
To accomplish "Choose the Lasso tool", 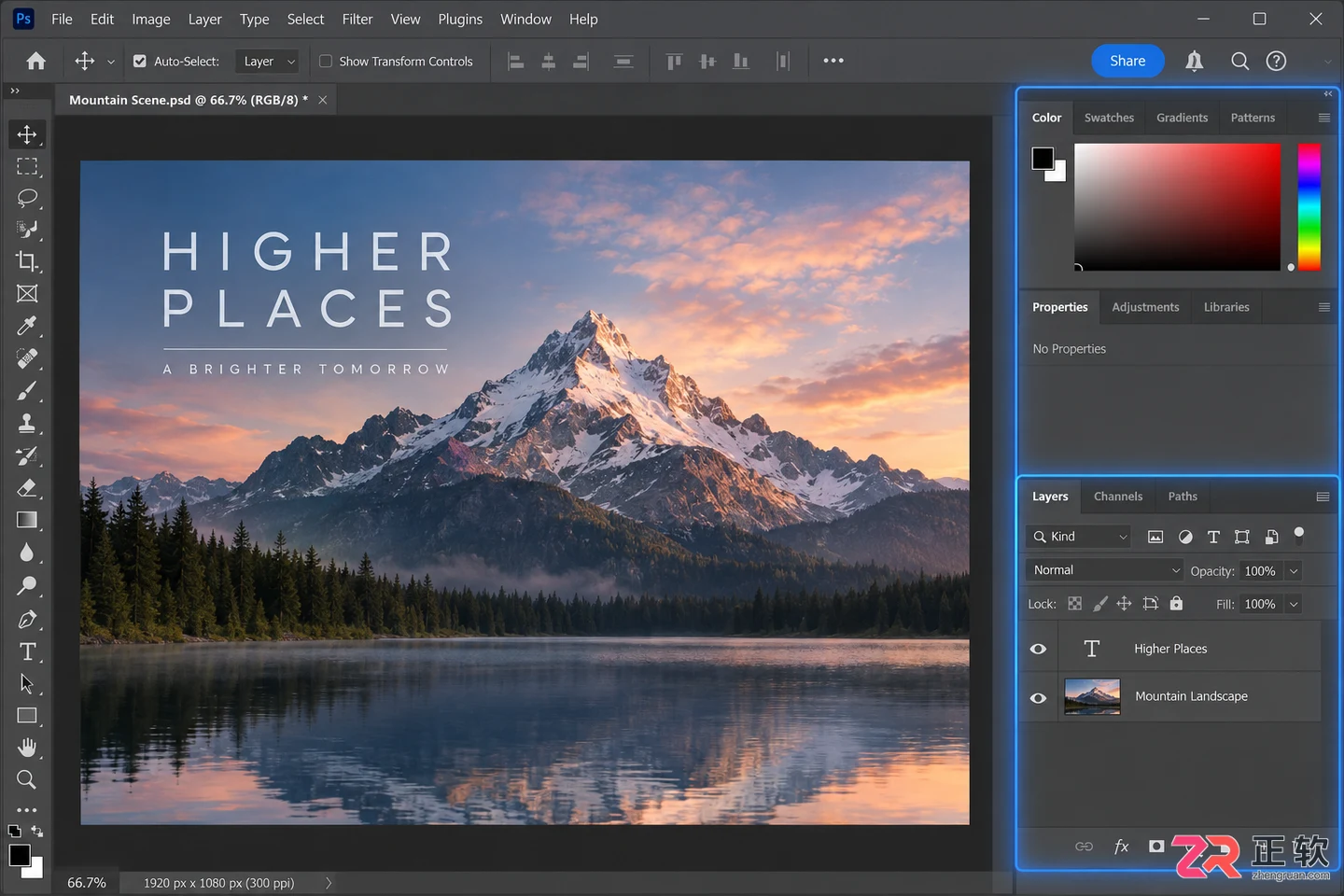I will coord(27,198).
